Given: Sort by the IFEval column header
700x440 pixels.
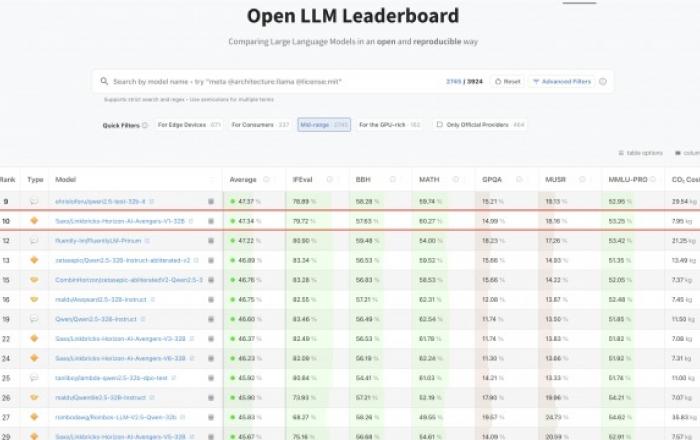Looking at the screenshot, I should pos(302,179).
